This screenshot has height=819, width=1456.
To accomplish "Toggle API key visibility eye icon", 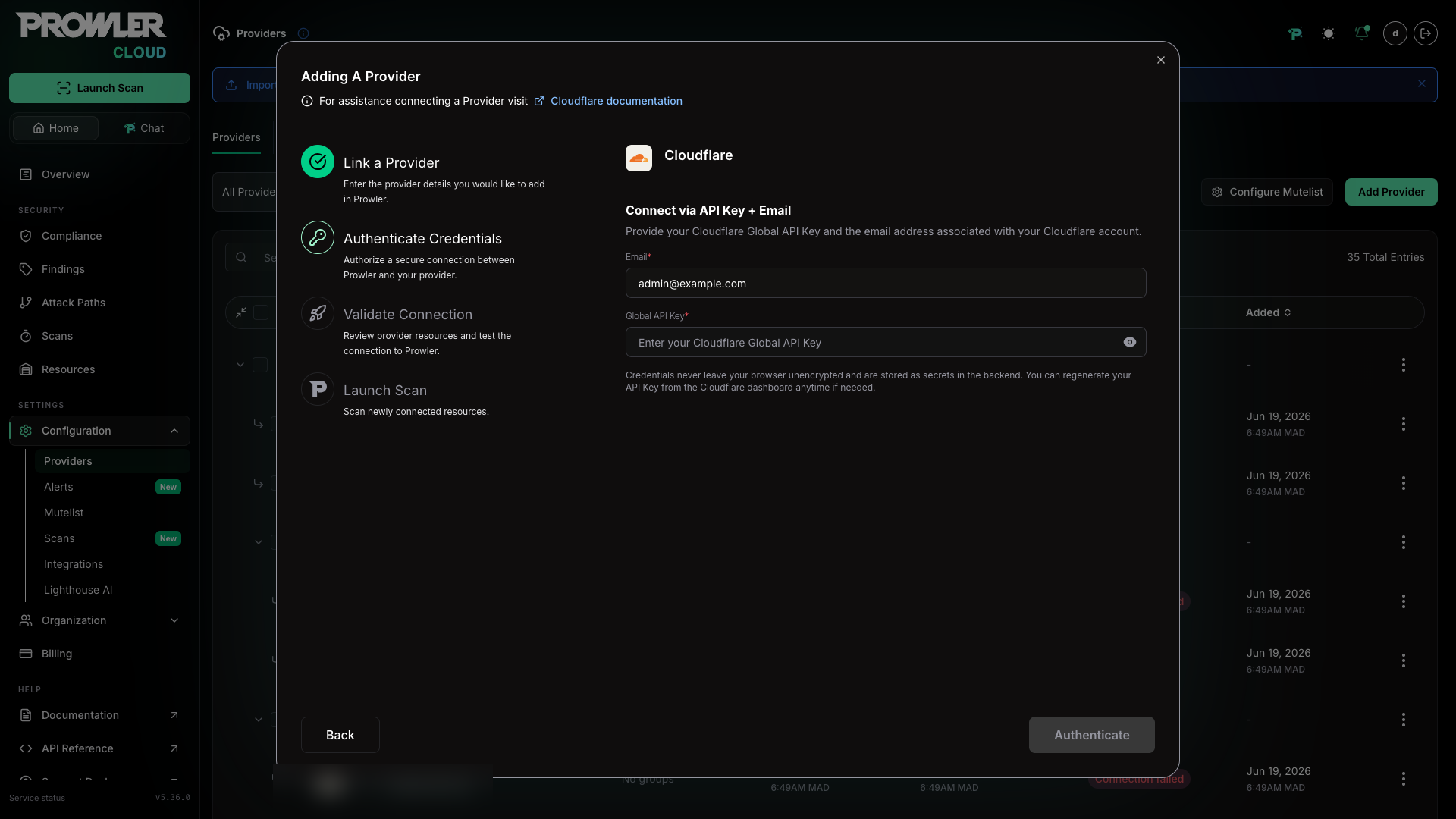I will coord(1130,342).
